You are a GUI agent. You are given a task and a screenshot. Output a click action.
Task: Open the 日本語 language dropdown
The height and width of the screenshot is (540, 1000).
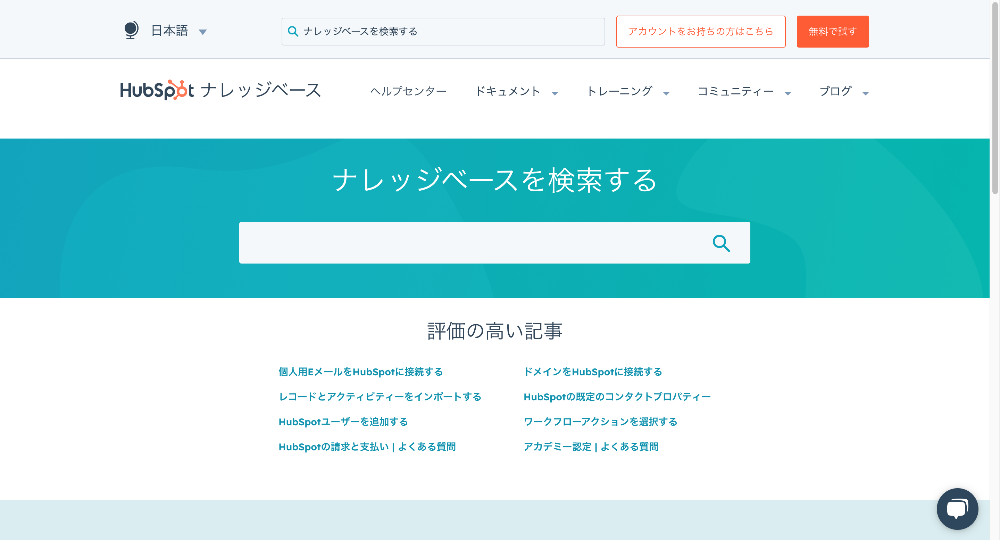pyautogui.click(x=179, y=31)
